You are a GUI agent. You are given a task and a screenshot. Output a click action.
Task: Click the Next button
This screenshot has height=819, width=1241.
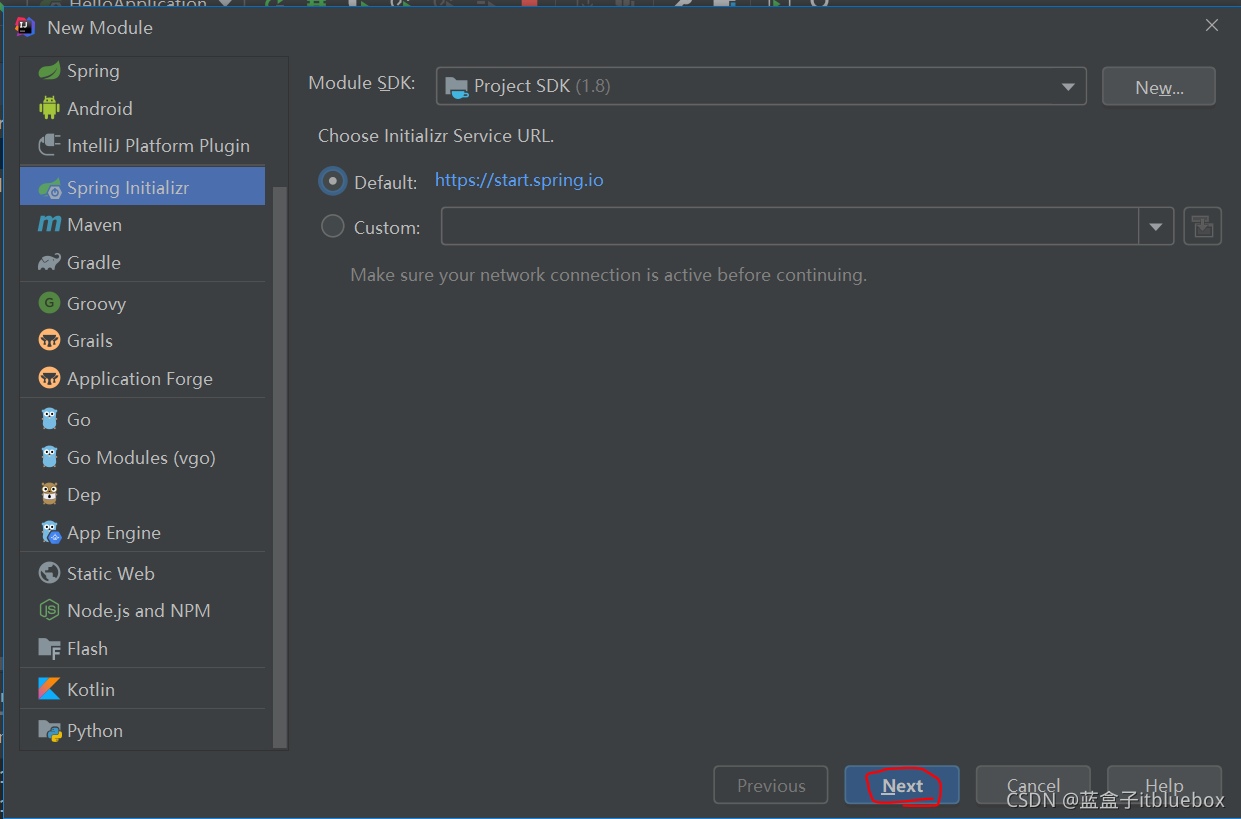click(902, 786)
